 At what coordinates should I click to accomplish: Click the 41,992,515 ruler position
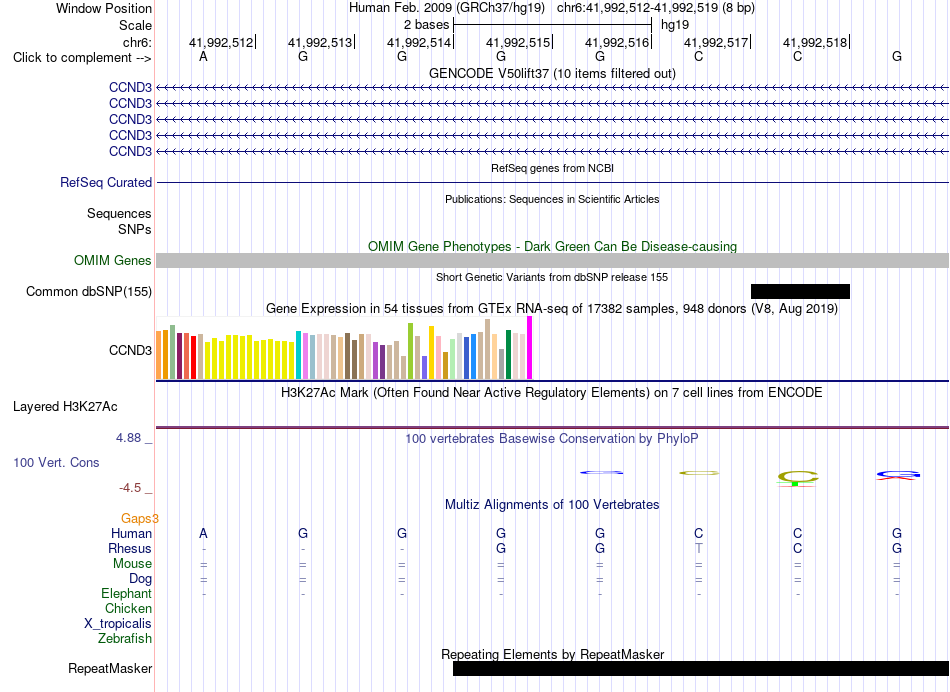[x=518, y=42]
